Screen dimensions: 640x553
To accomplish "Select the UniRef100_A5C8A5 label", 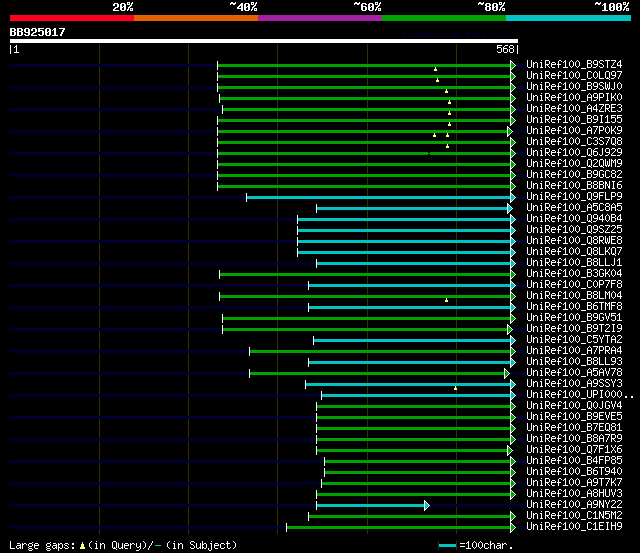I will tap(574, 208).
